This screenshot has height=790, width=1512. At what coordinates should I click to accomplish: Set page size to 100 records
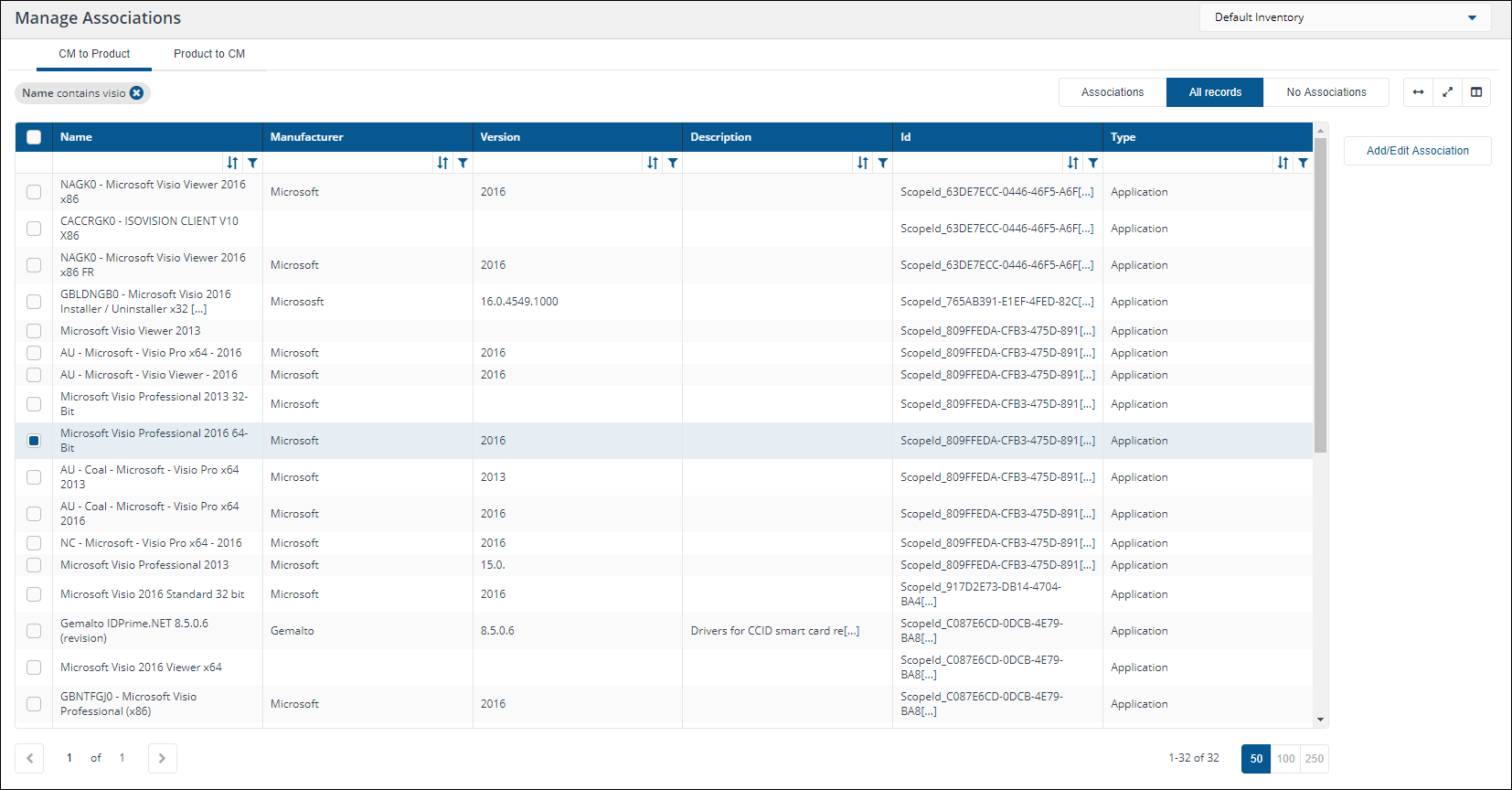pos(1285,758)
